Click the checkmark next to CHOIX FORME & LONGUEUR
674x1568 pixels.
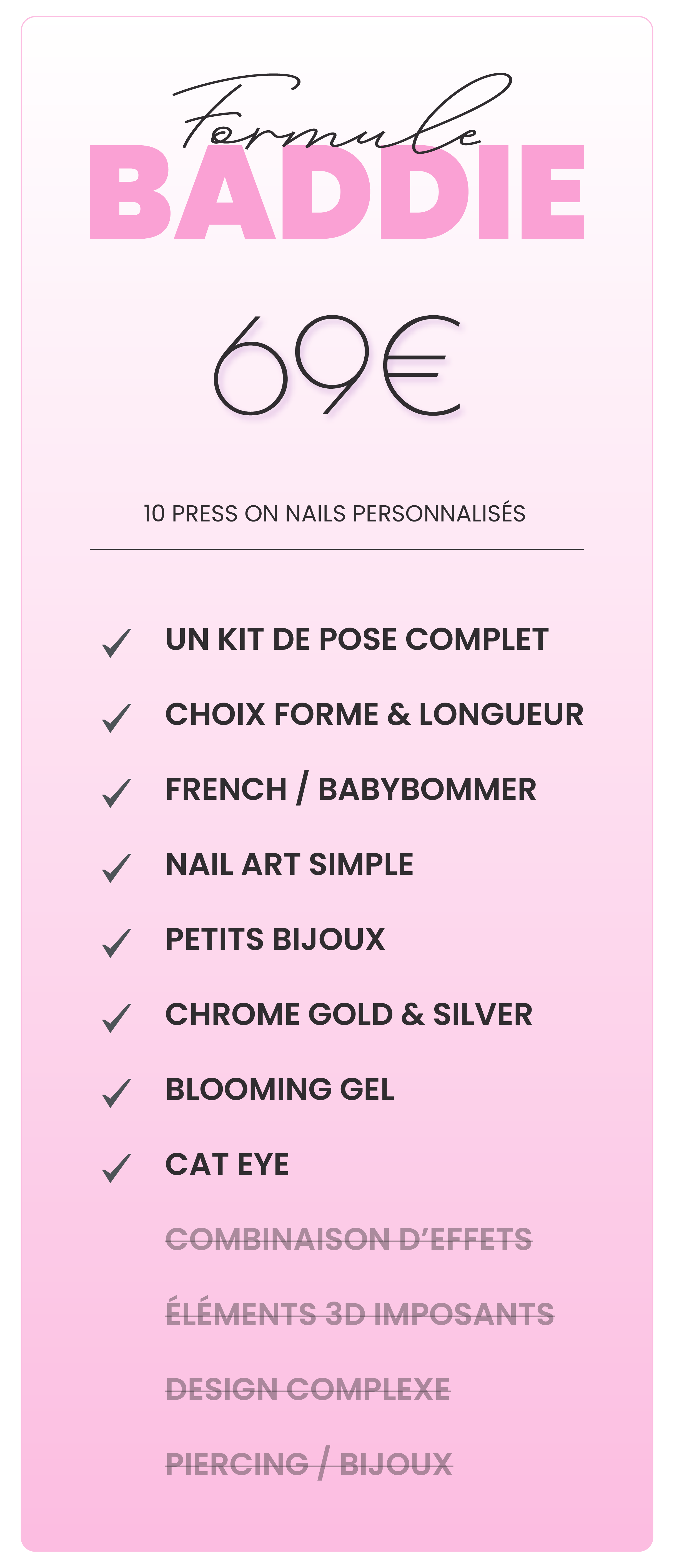(x=116, y=718)
